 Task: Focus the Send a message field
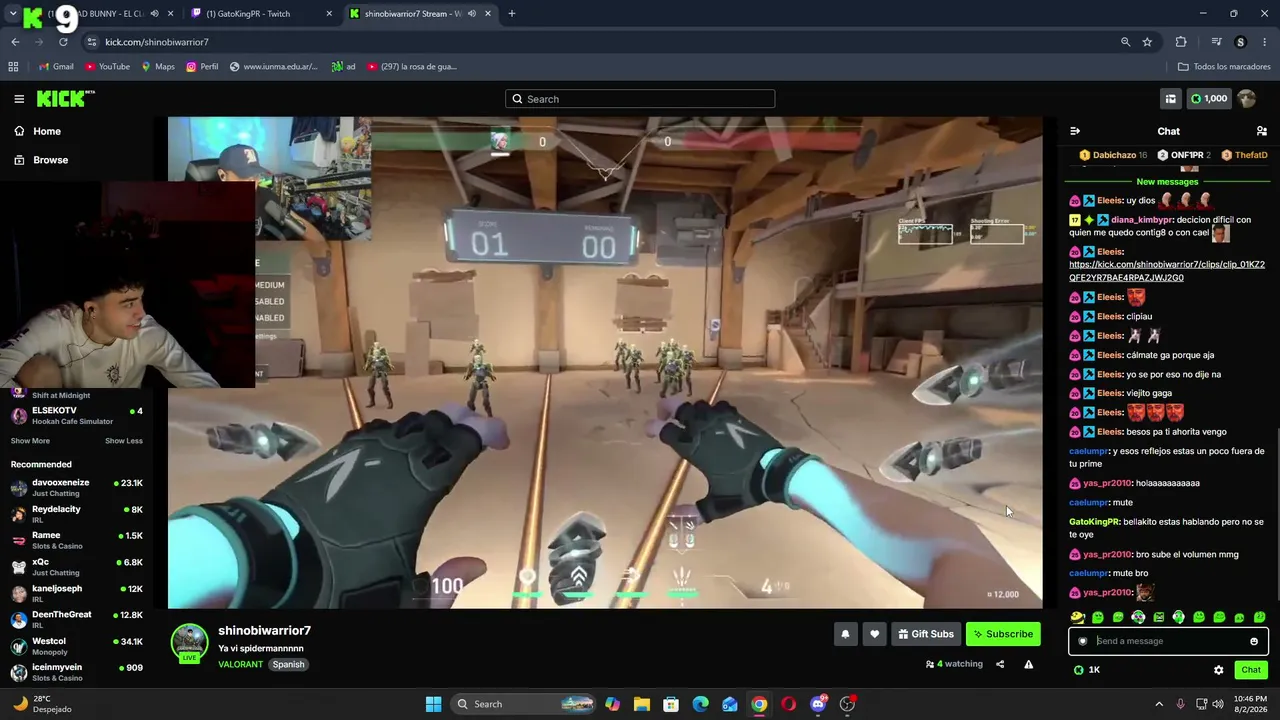point(1168,642)
